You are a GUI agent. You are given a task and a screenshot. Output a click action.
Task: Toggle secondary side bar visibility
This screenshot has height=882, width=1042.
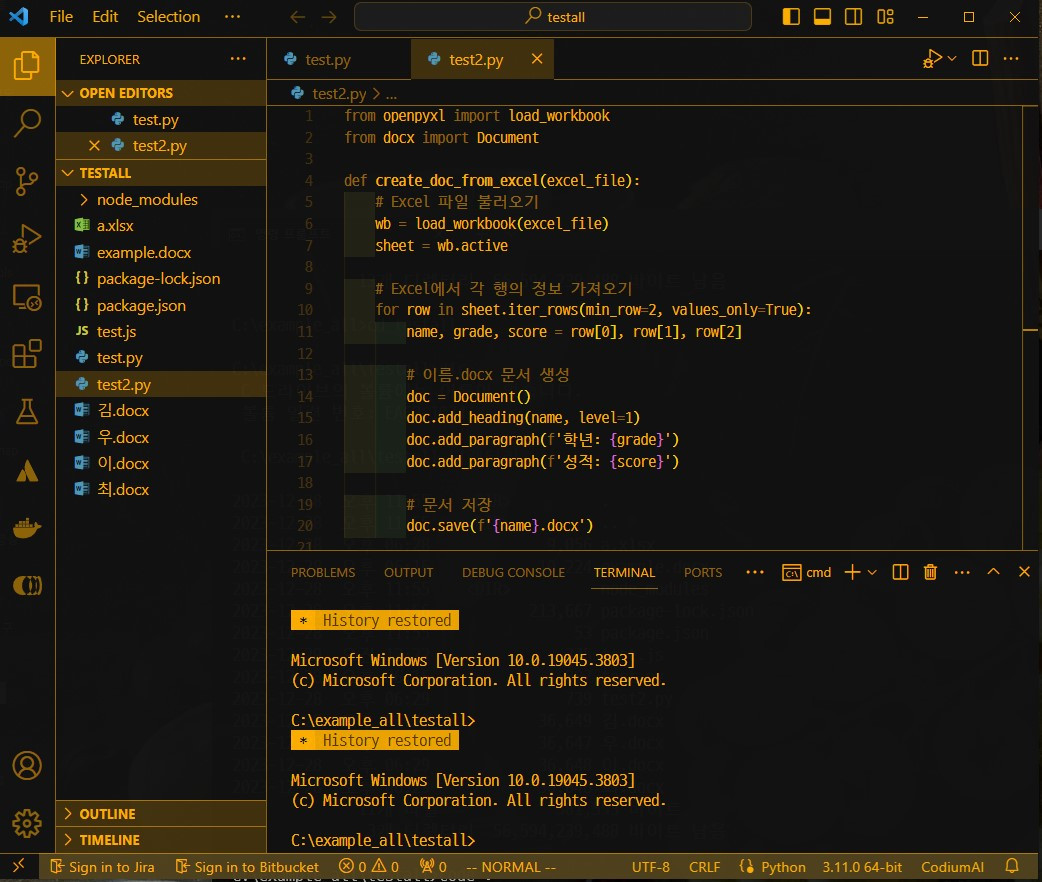(x=853, y=17)
